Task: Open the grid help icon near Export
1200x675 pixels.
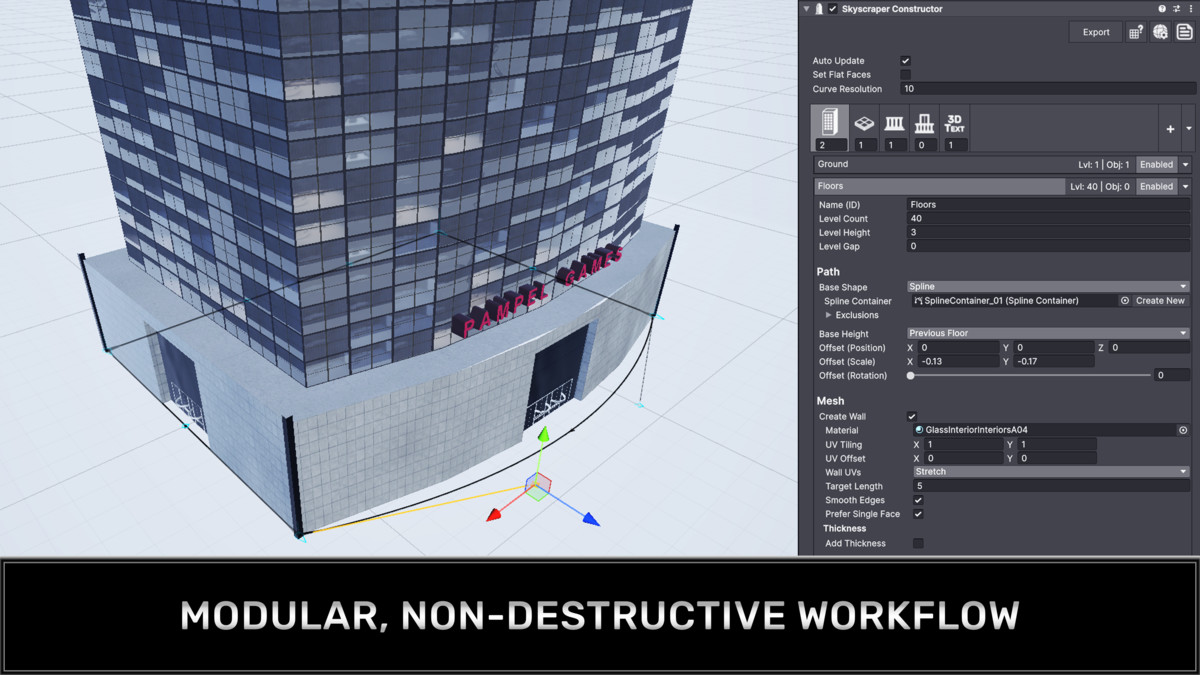Action: [x=1134, y=31]
